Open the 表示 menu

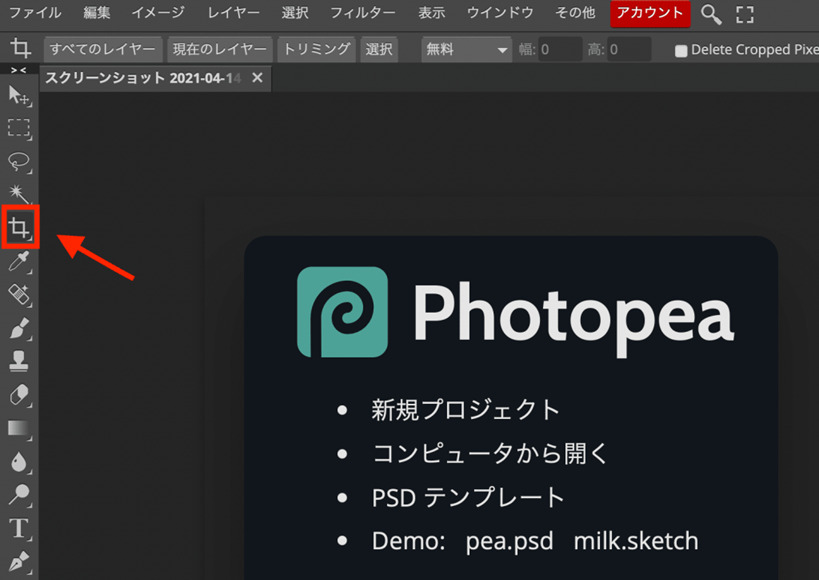(431, 13)
